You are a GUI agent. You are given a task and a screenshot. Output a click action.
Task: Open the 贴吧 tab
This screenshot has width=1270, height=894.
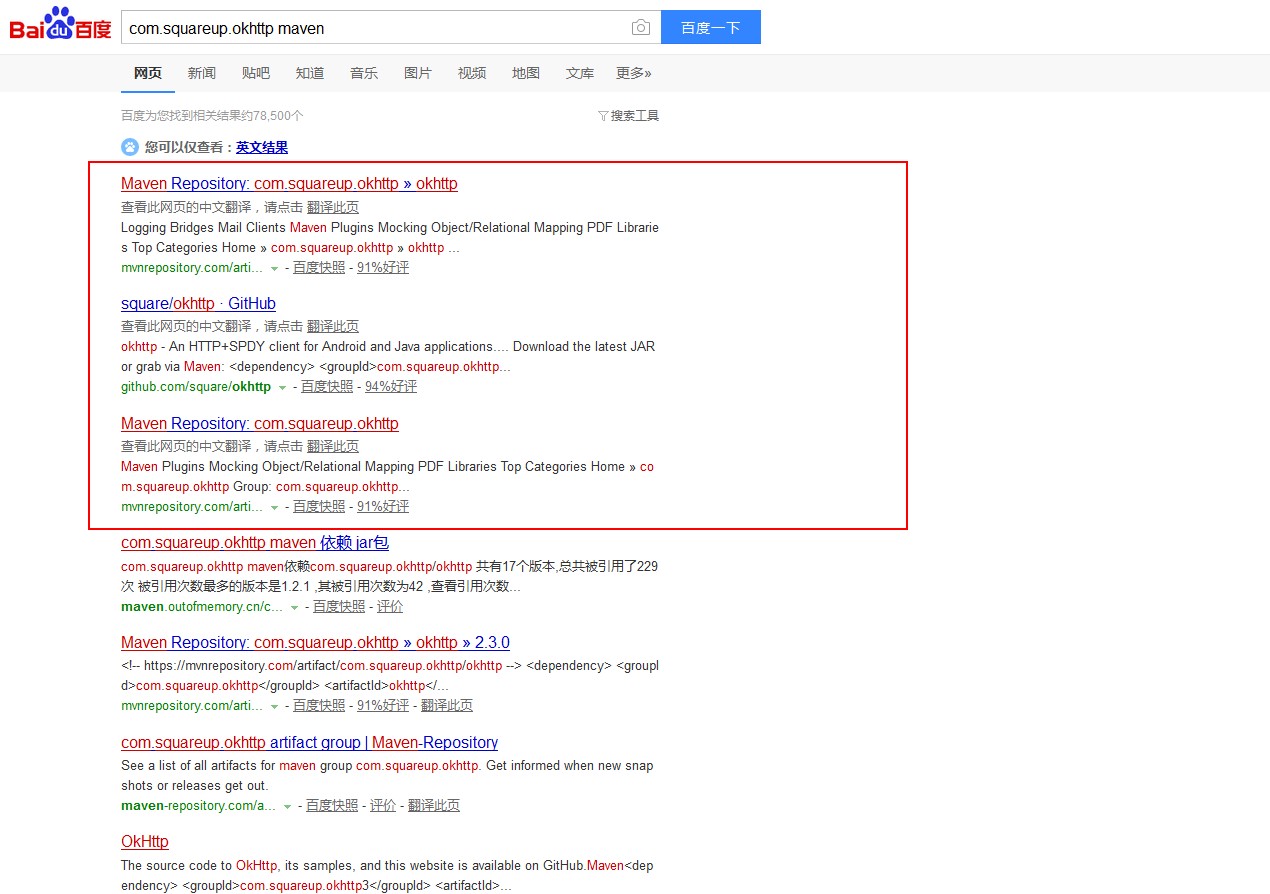[x=256, y=73]
